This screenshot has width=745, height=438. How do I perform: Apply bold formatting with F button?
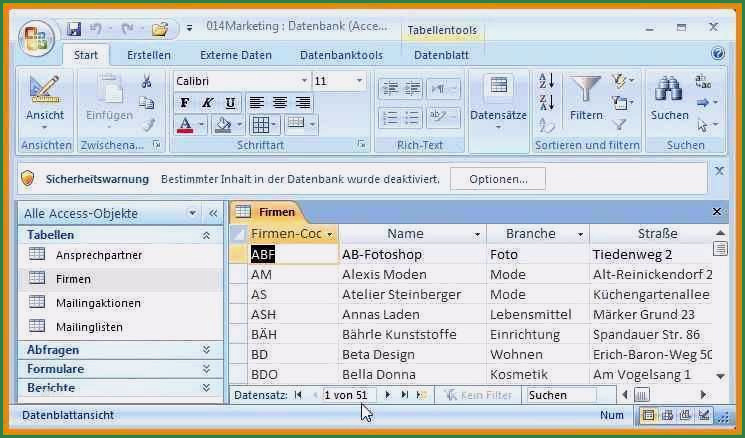[185, 103]
